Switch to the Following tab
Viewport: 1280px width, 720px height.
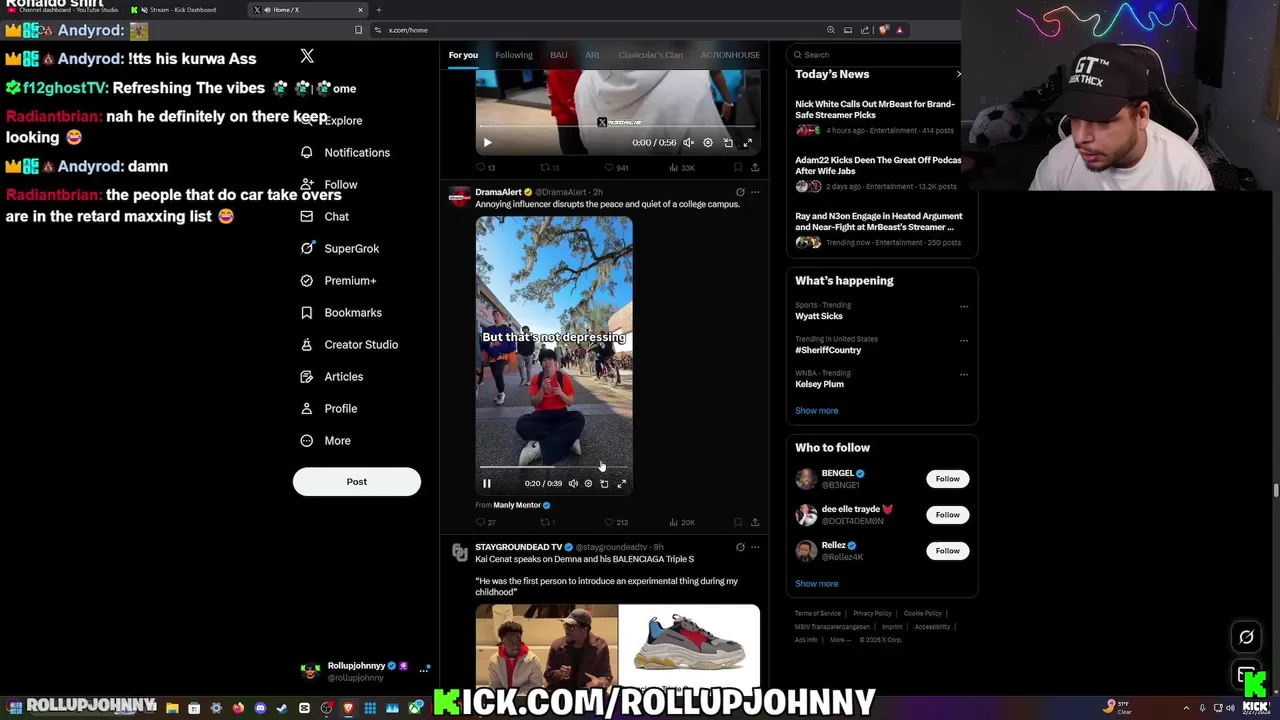pos(514,55)
